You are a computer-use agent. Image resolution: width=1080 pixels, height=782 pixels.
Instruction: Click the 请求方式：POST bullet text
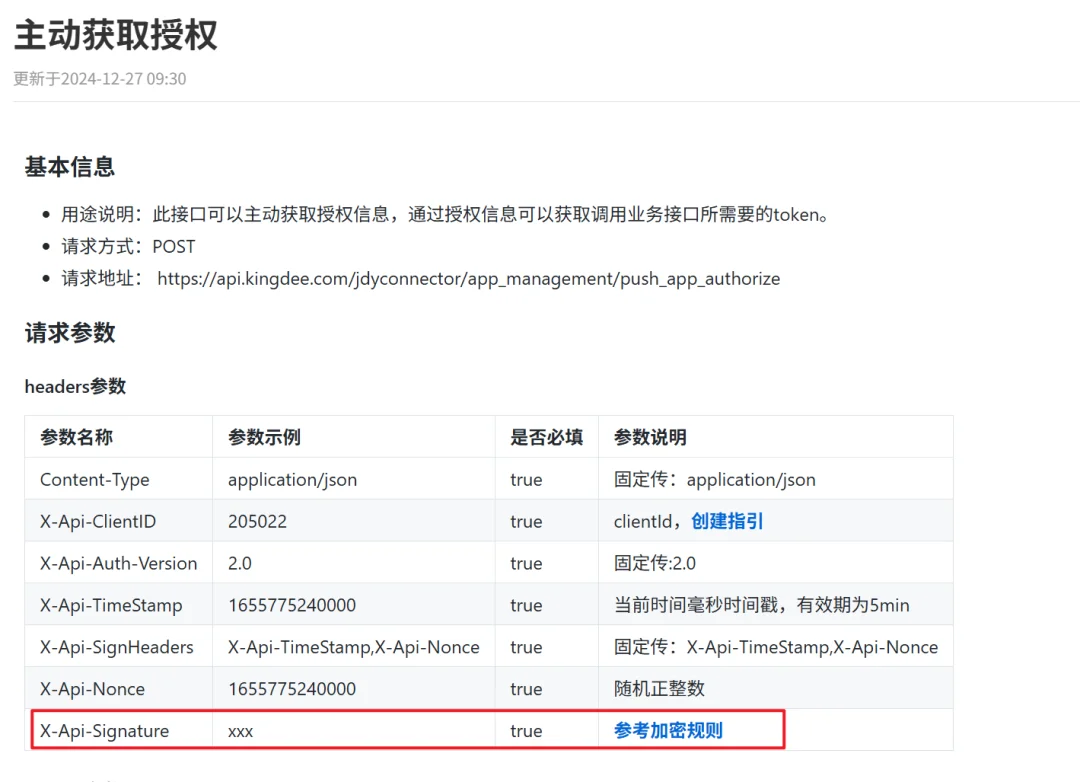click(128, 247)
